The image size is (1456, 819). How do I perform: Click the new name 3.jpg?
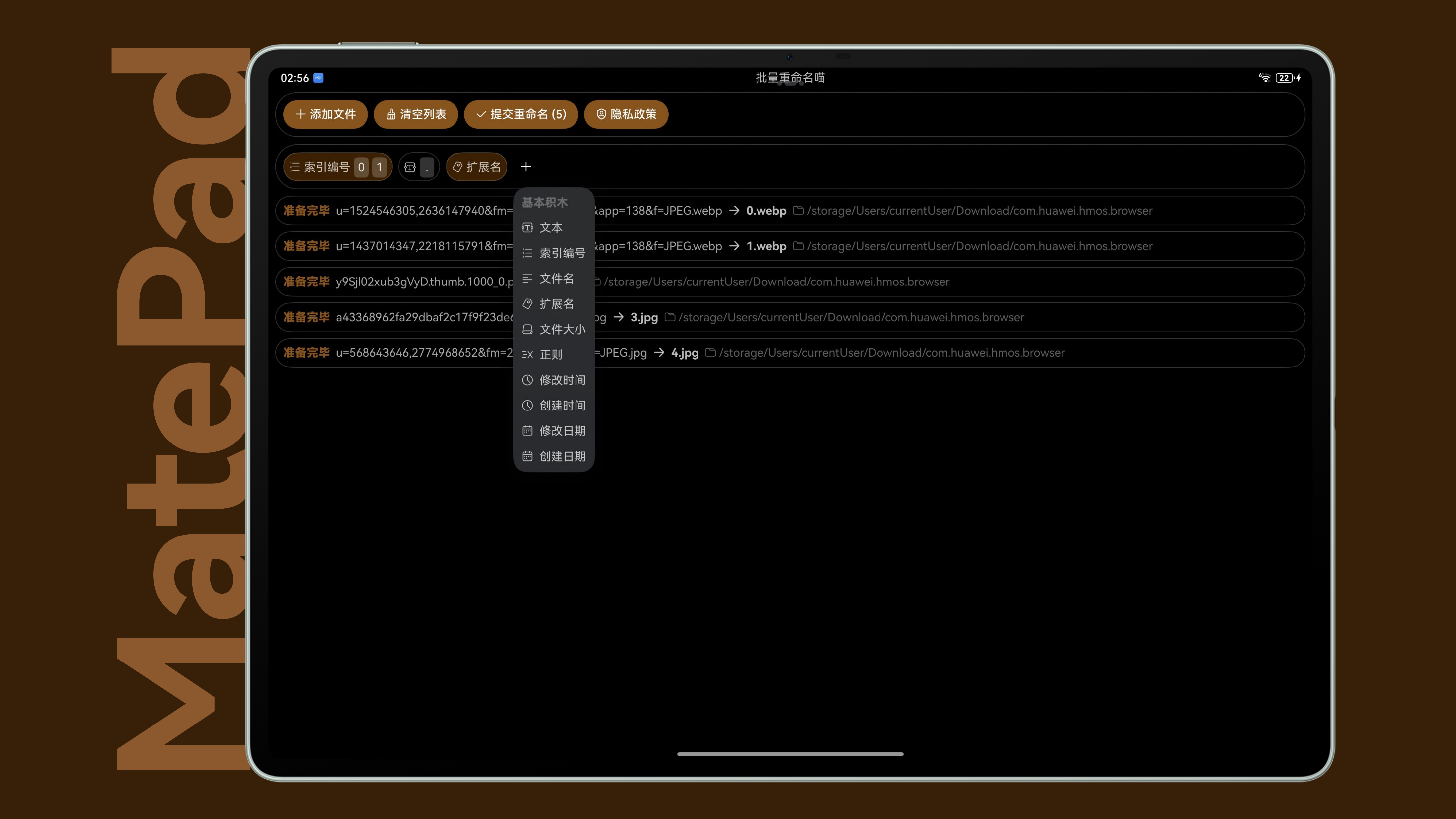tap(644, 318)
